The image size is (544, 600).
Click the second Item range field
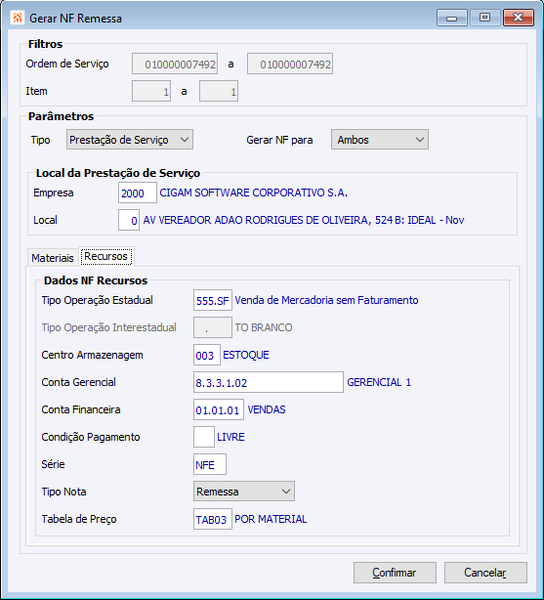(218, 91)
